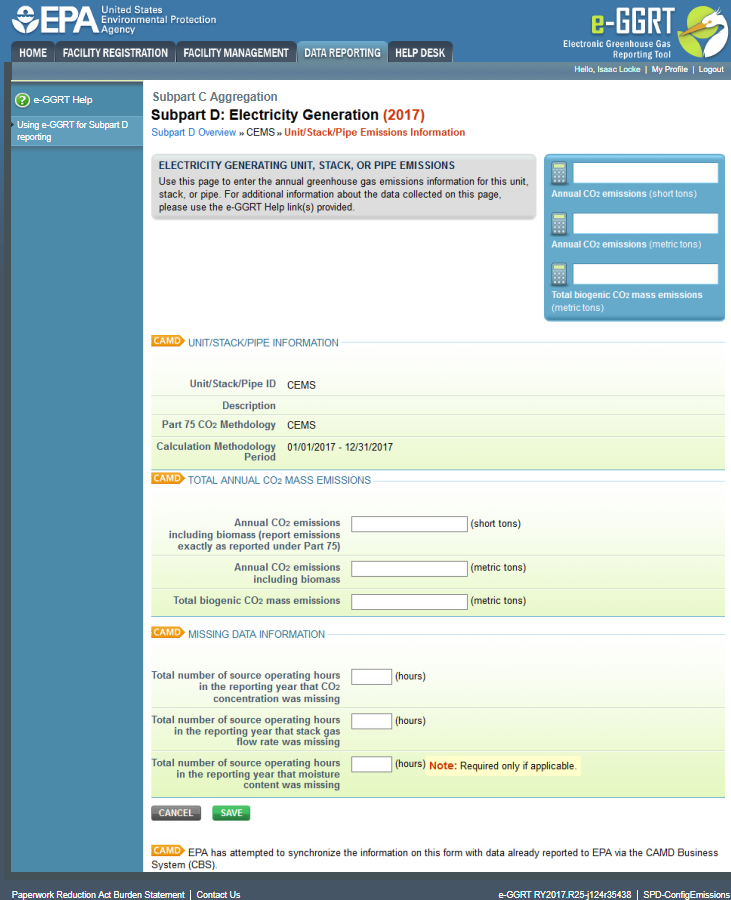Image resolution: width=731 pixels, height=900 pixels.
Task: Focus the CO2 concentration missing hours input
Action: 371,676
